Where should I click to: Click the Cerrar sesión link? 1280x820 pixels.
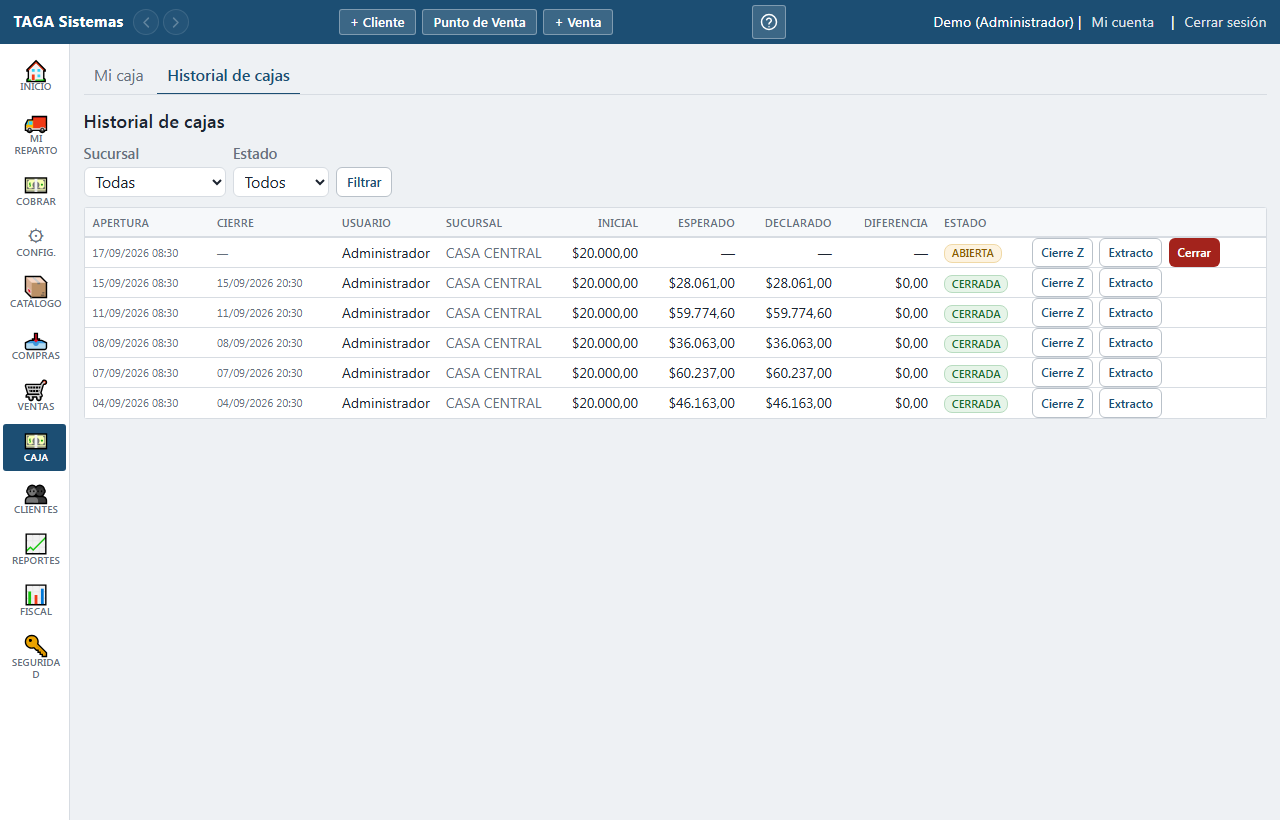pyautogui.click(x=1225, y=22)
